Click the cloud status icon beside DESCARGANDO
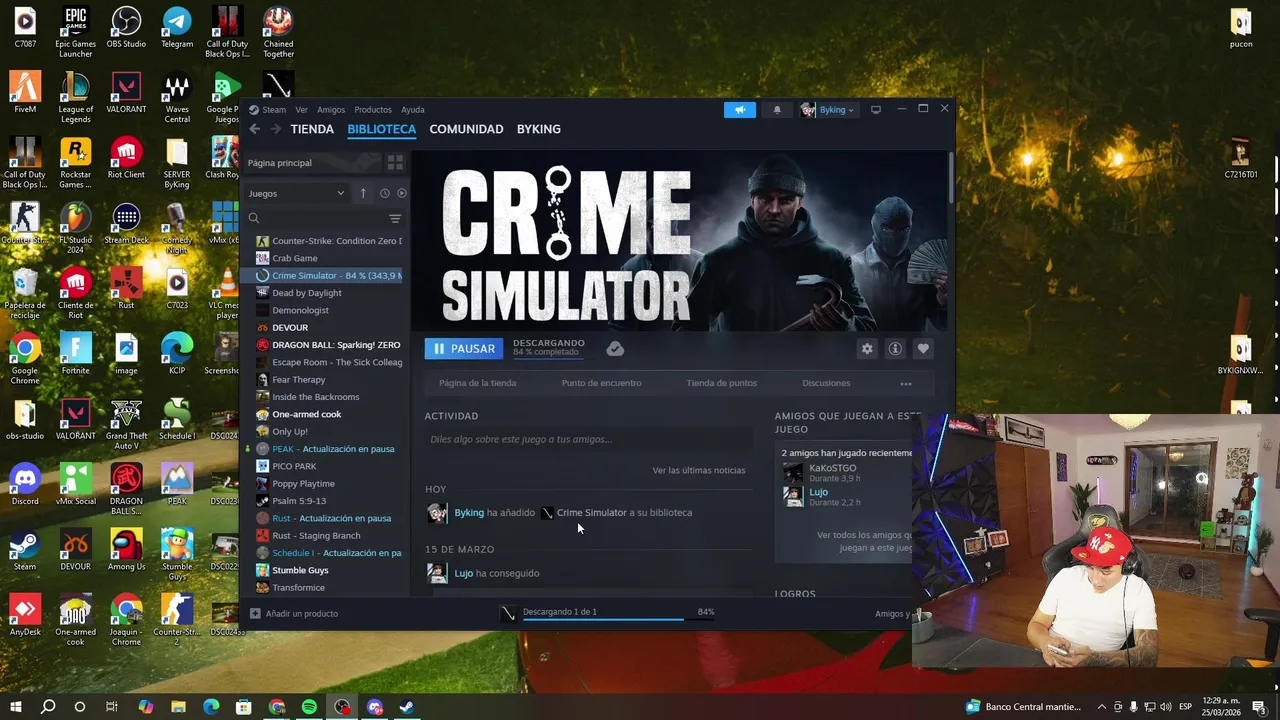 tap(615, 348)
